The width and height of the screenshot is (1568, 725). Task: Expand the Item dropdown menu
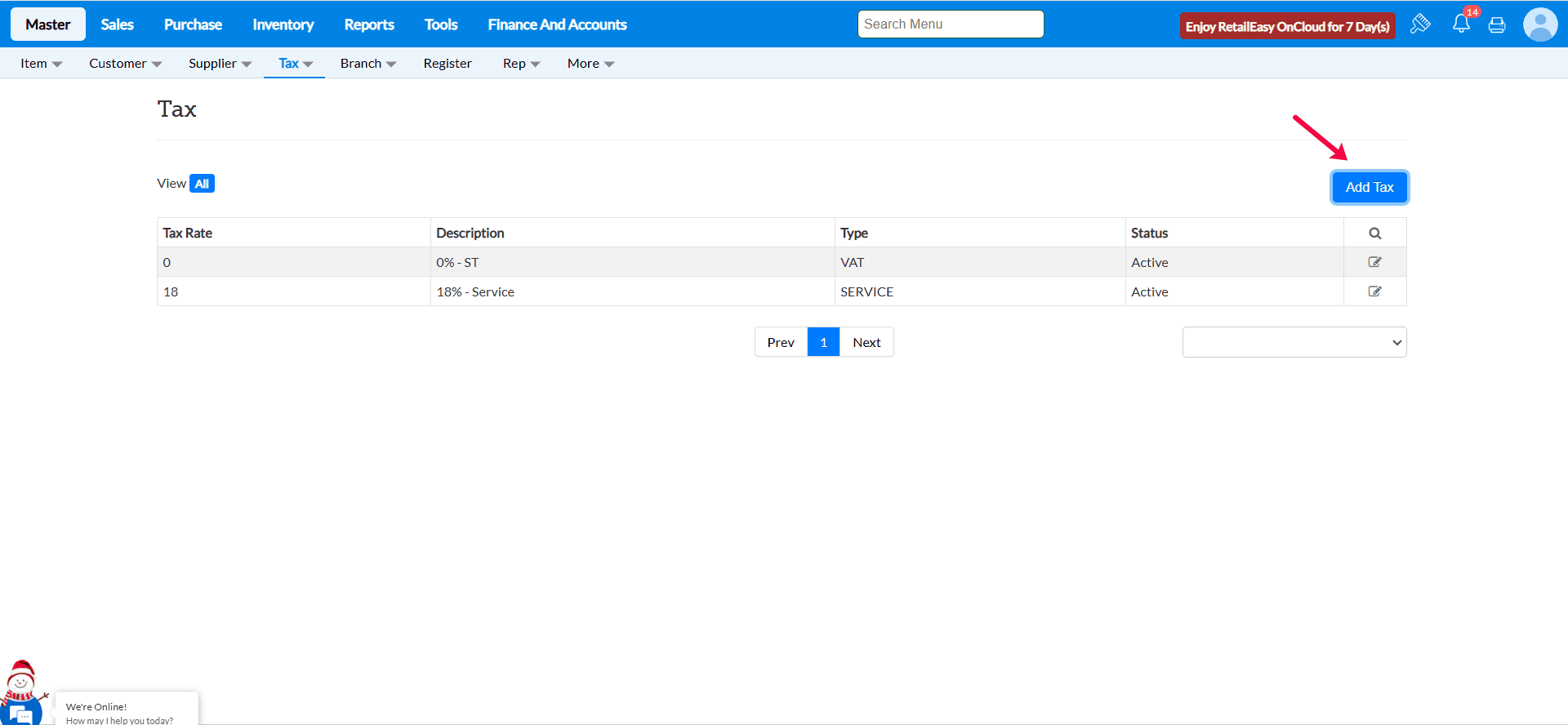pyautogui.click(x=41, y=64)
